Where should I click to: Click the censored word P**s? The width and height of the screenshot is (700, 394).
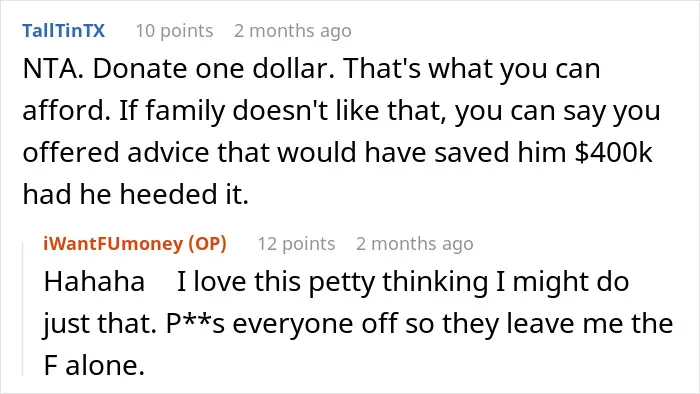tap(196, 324)
